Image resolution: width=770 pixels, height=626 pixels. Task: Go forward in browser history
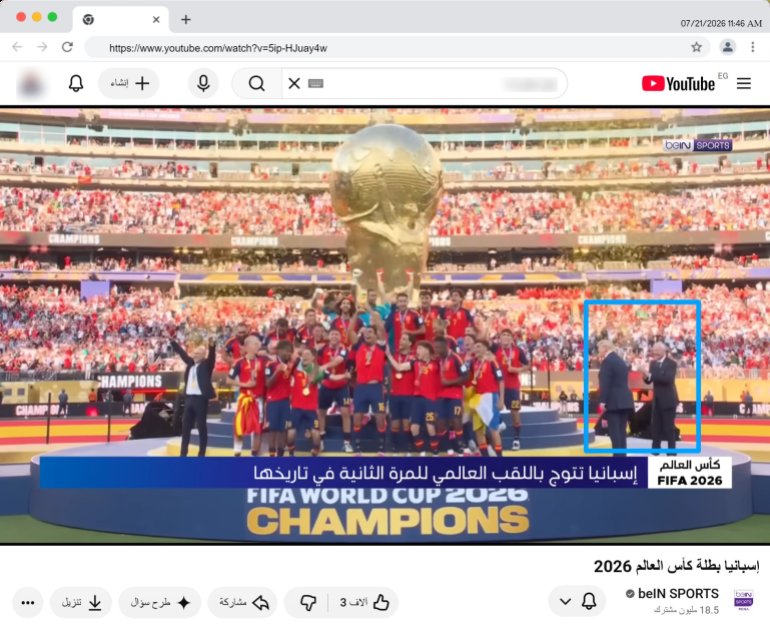click(42, 47)
